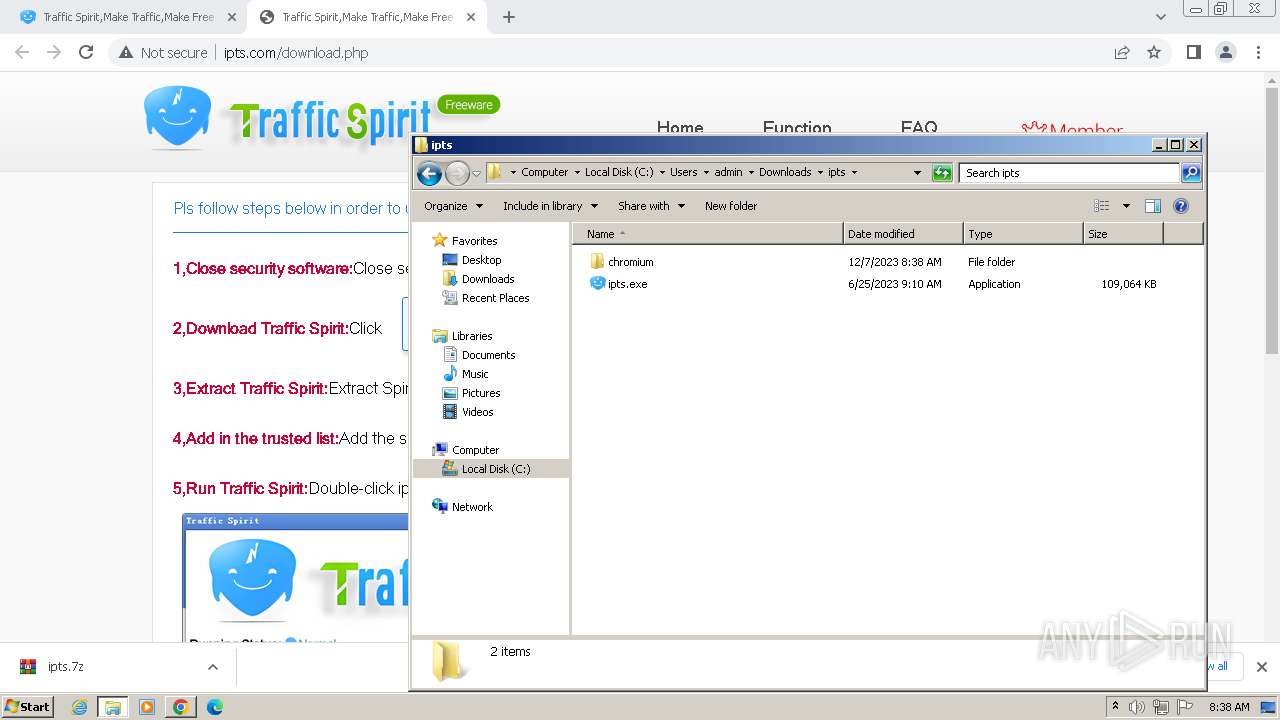The width and height of the screenshot is (1280, 720).
Task: Sort files by the Name column
Action: tap(708, 234)
